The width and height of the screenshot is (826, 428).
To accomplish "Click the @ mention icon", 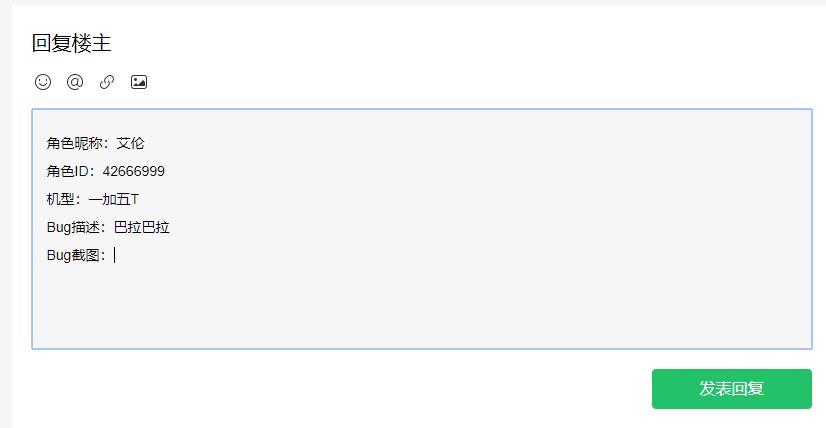I will (x=74, y=82).
